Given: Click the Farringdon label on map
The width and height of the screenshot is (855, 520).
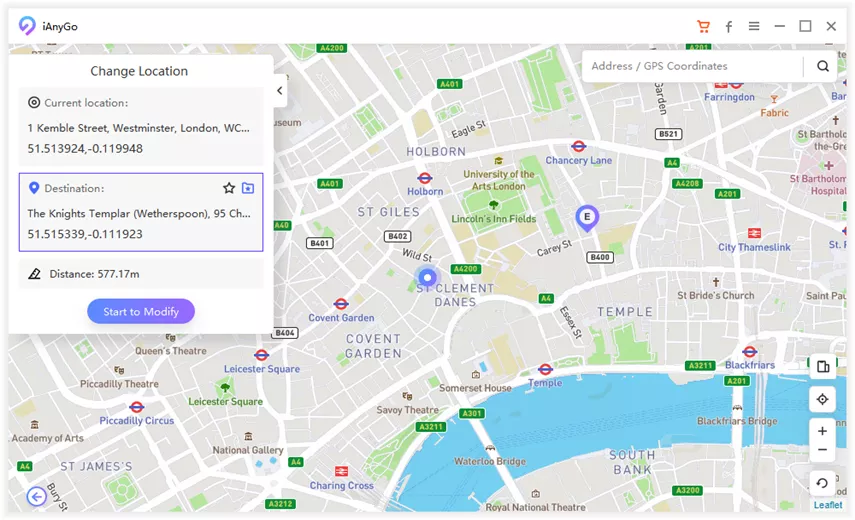Looking at the screenshot, I should click(730, 97).
